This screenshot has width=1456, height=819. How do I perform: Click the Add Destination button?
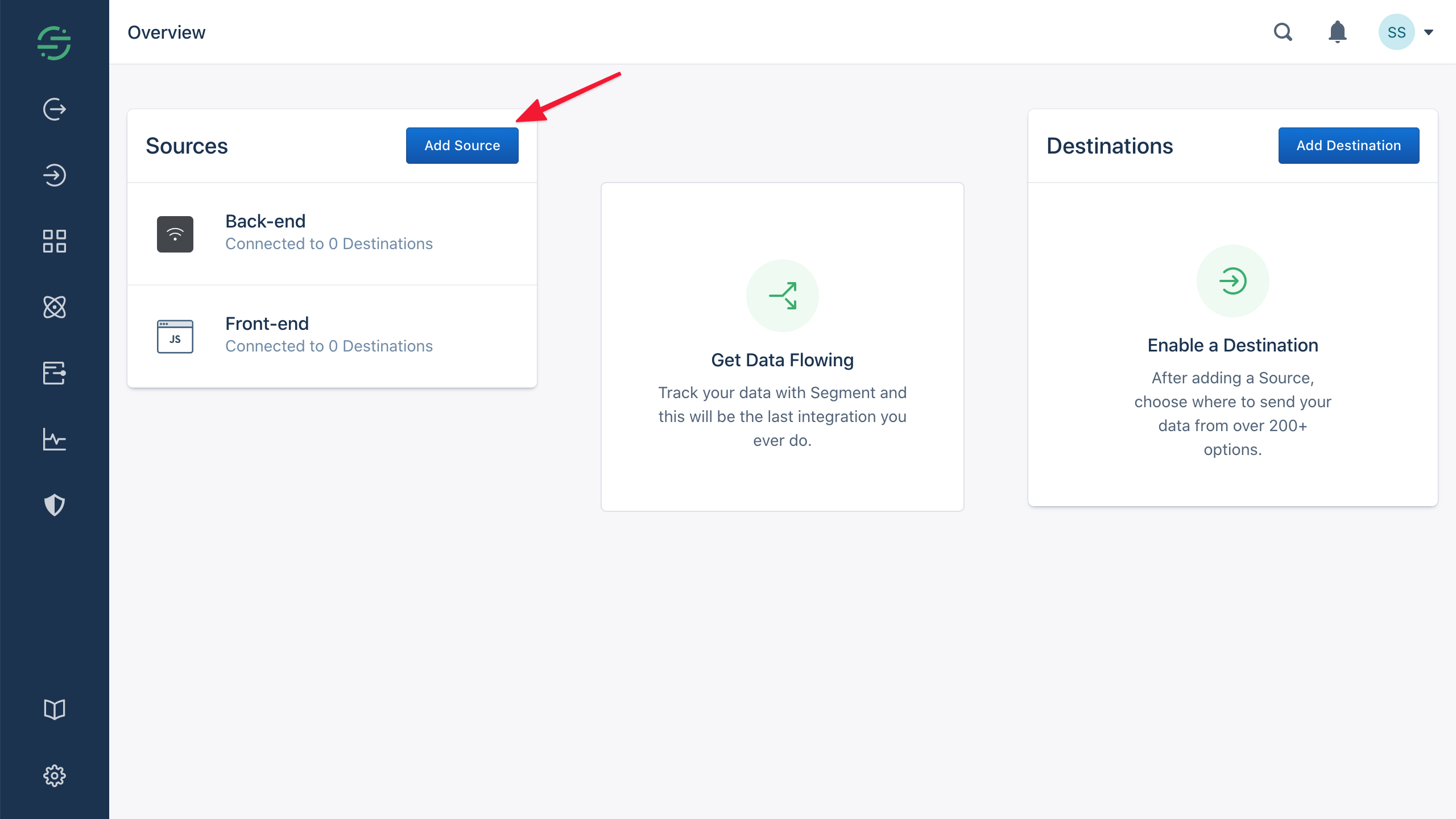[x=1349, y=145]
